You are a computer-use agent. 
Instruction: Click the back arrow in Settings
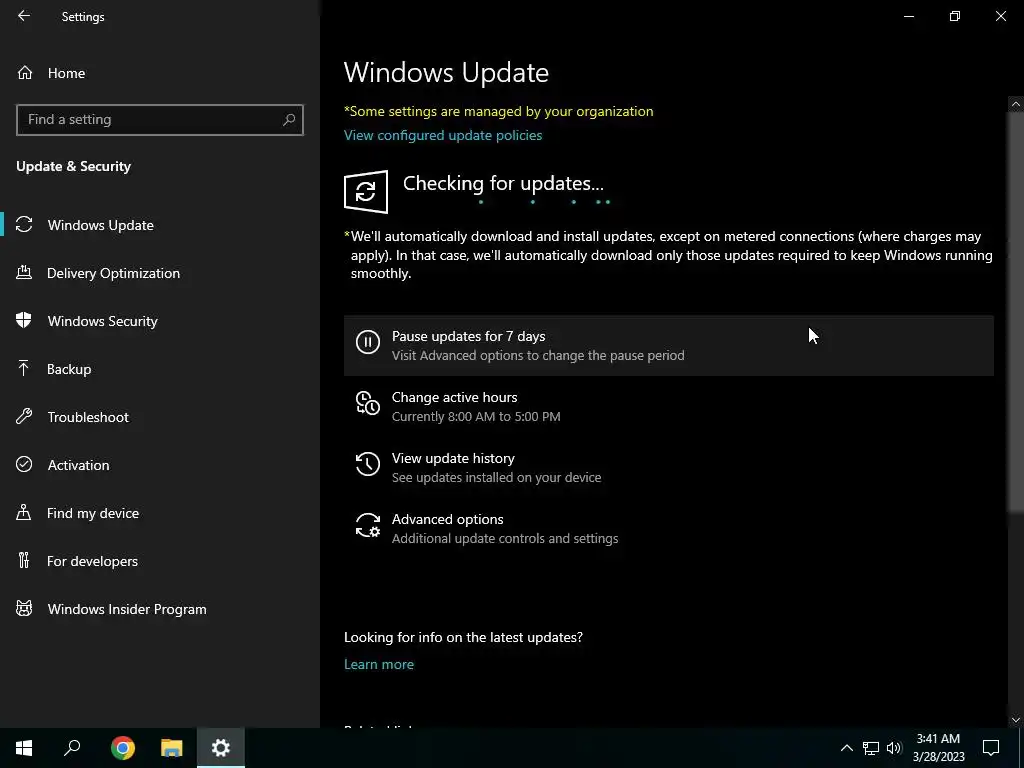(24, 16)
